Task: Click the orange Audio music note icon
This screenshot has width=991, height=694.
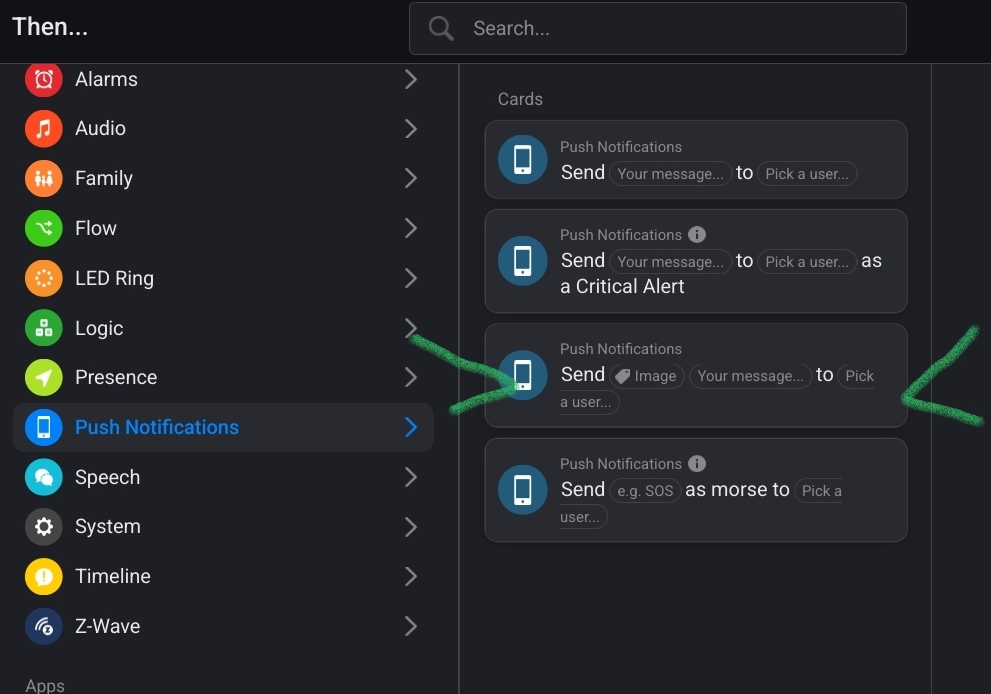Action: click(x=43, y=129)
